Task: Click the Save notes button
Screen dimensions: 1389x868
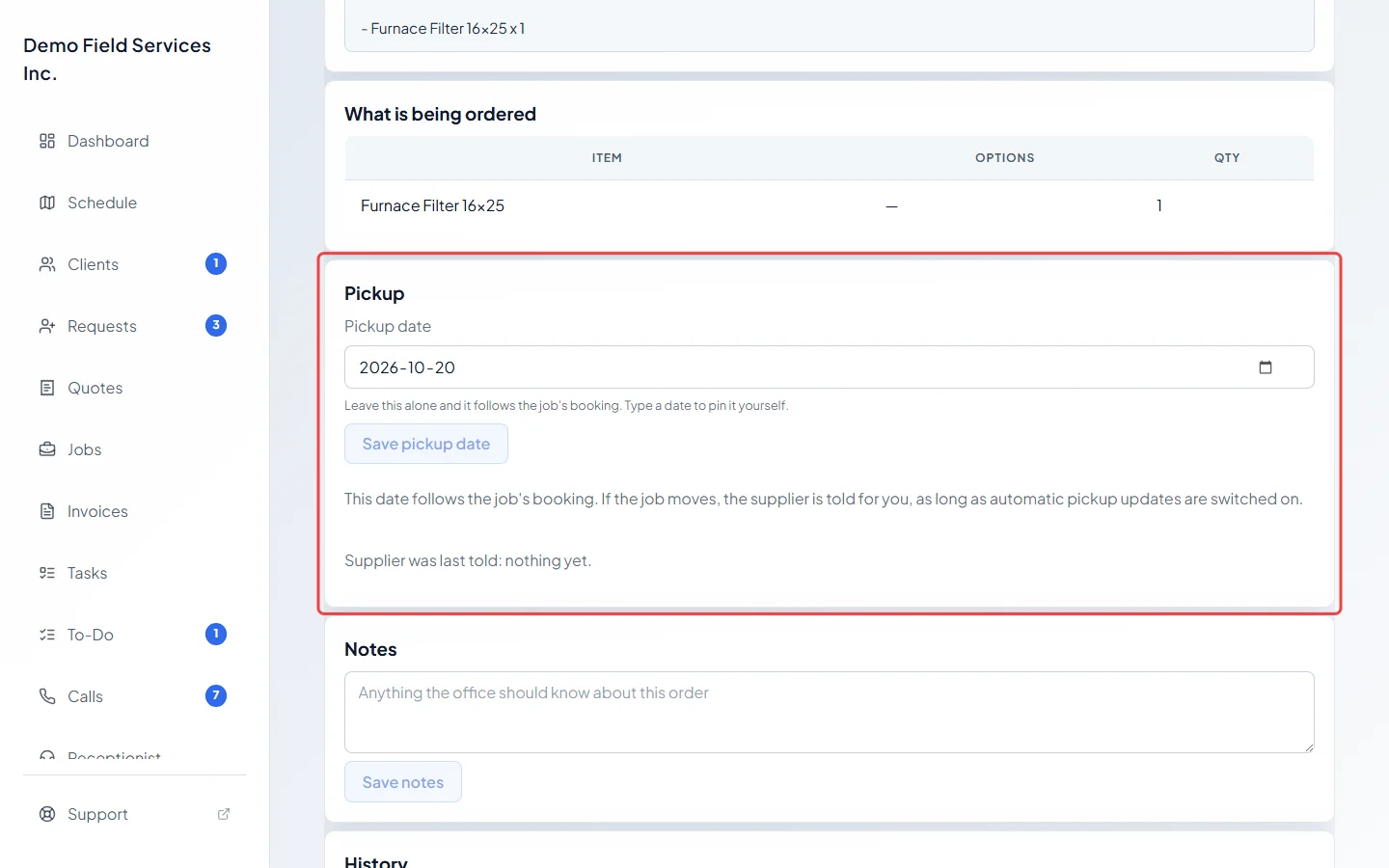Action: pyautogui.click(x=403, y=782)
